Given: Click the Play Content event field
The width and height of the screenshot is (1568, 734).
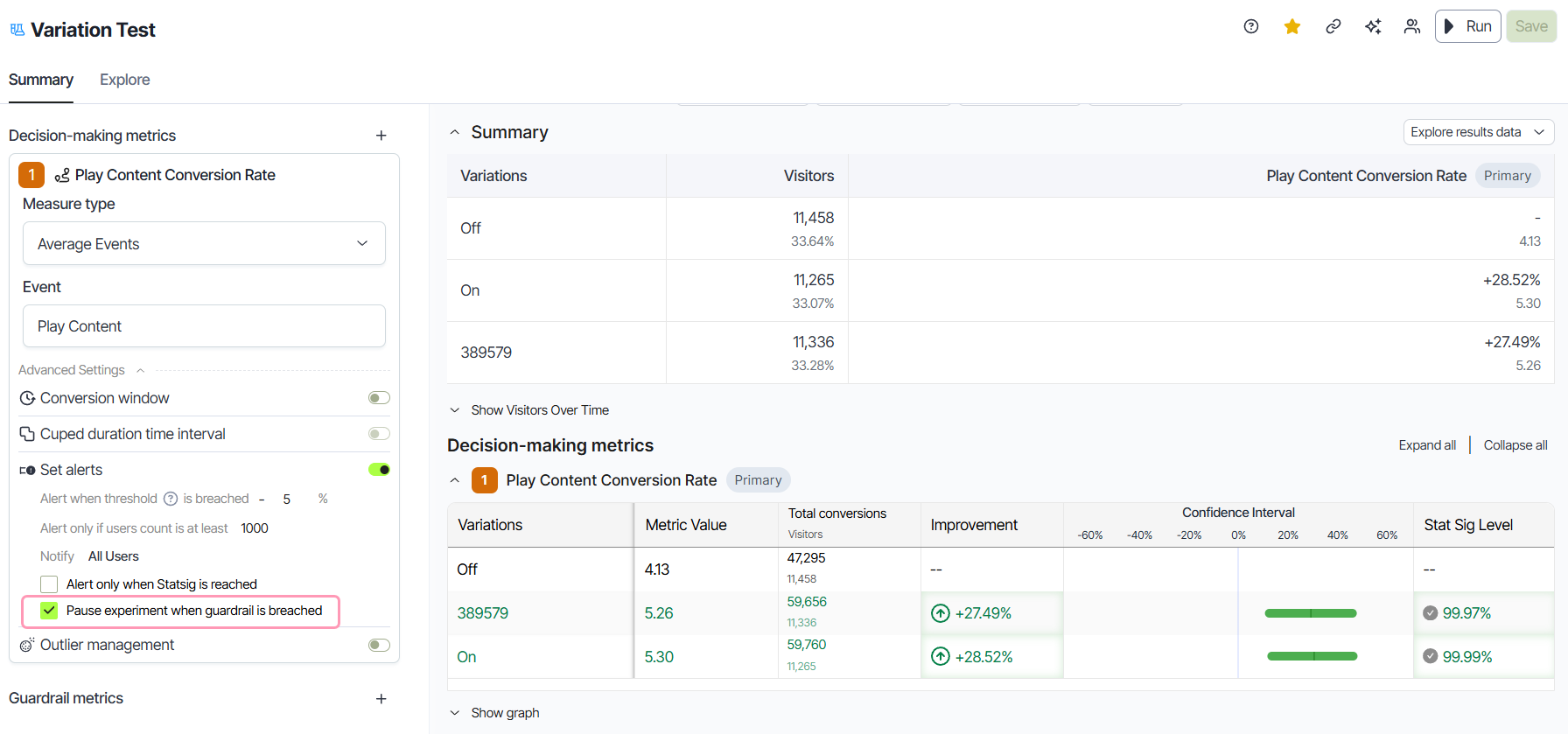Looking at the screenshot, I should click(x=204, y=326).
